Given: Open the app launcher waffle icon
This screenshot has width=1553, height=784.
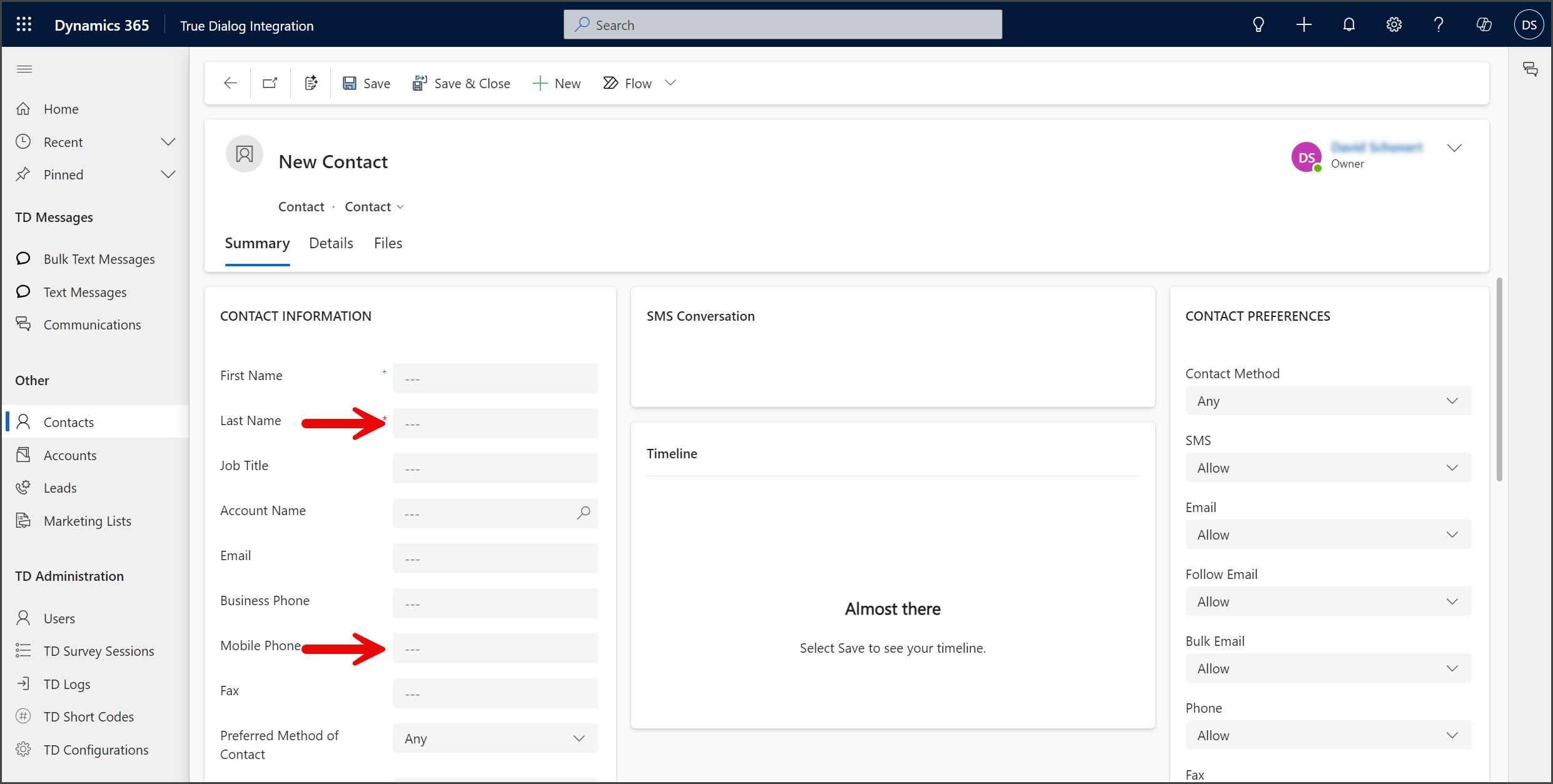Looking at the screenshot, I should [24, 25].
